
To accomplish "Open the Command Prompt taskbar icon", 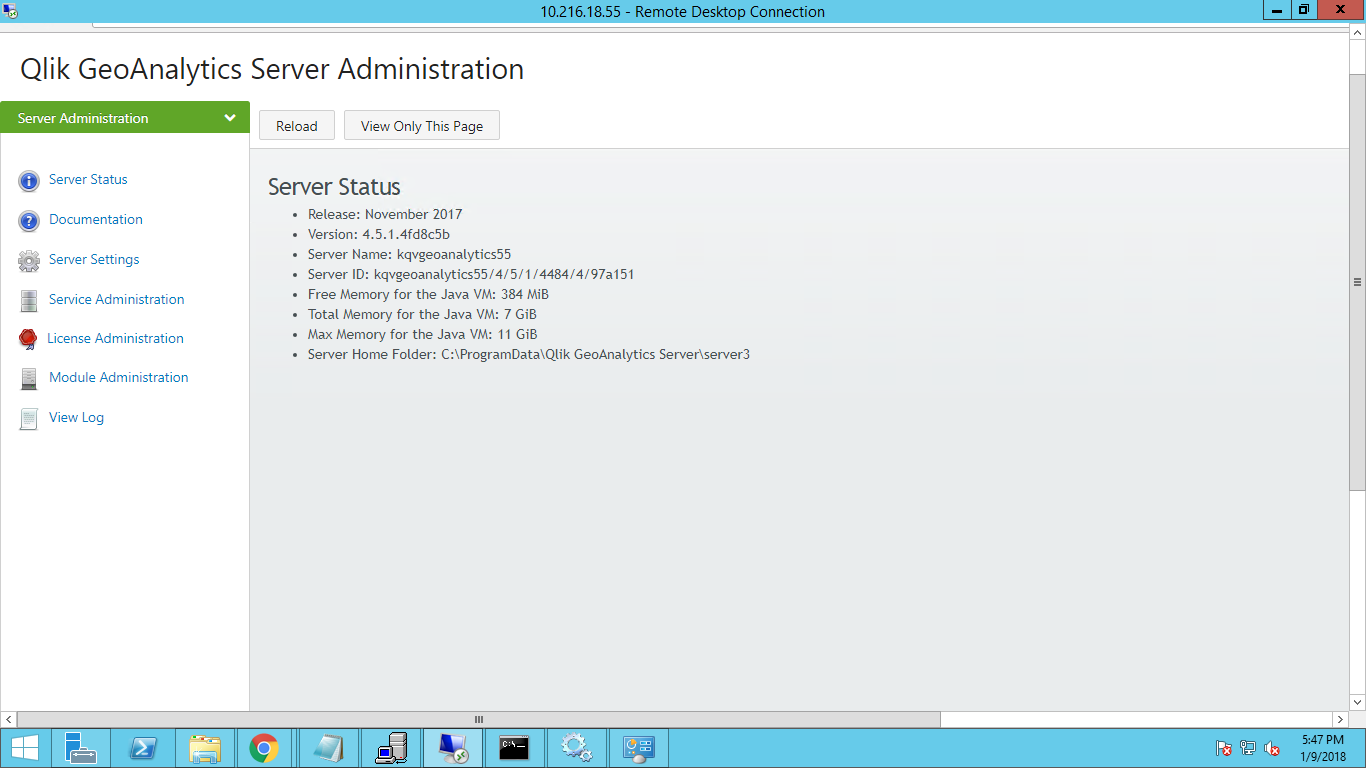I will coord(514,748).
